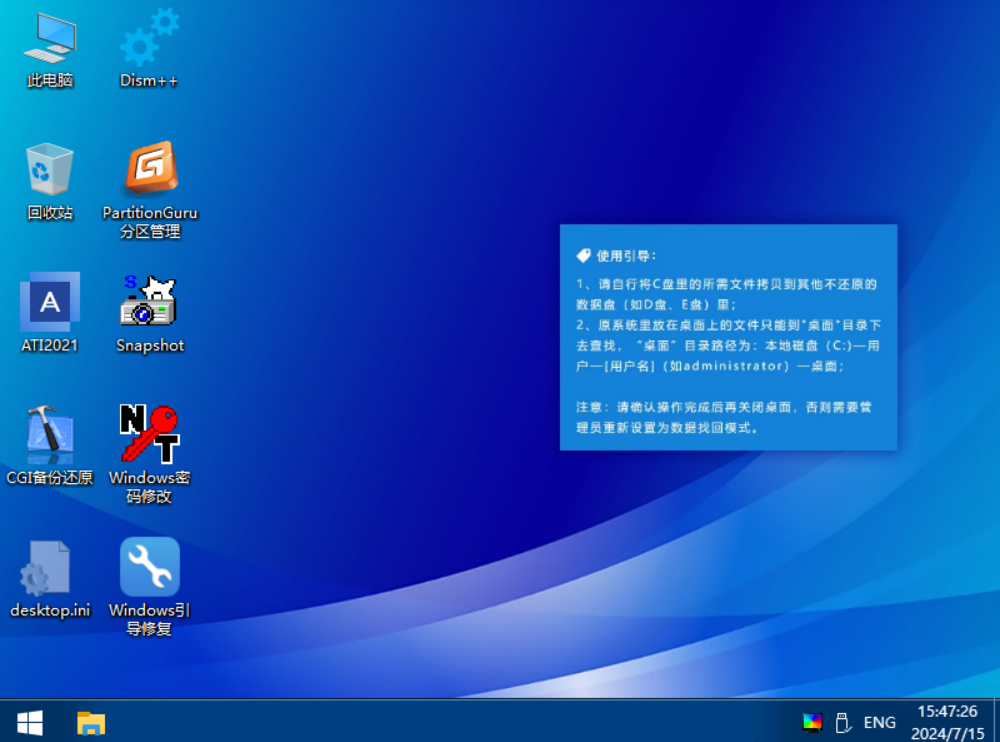Click the USB device tray icon
The height and width of the screenshot is (742, 1000).
click(x=843, y=722)
